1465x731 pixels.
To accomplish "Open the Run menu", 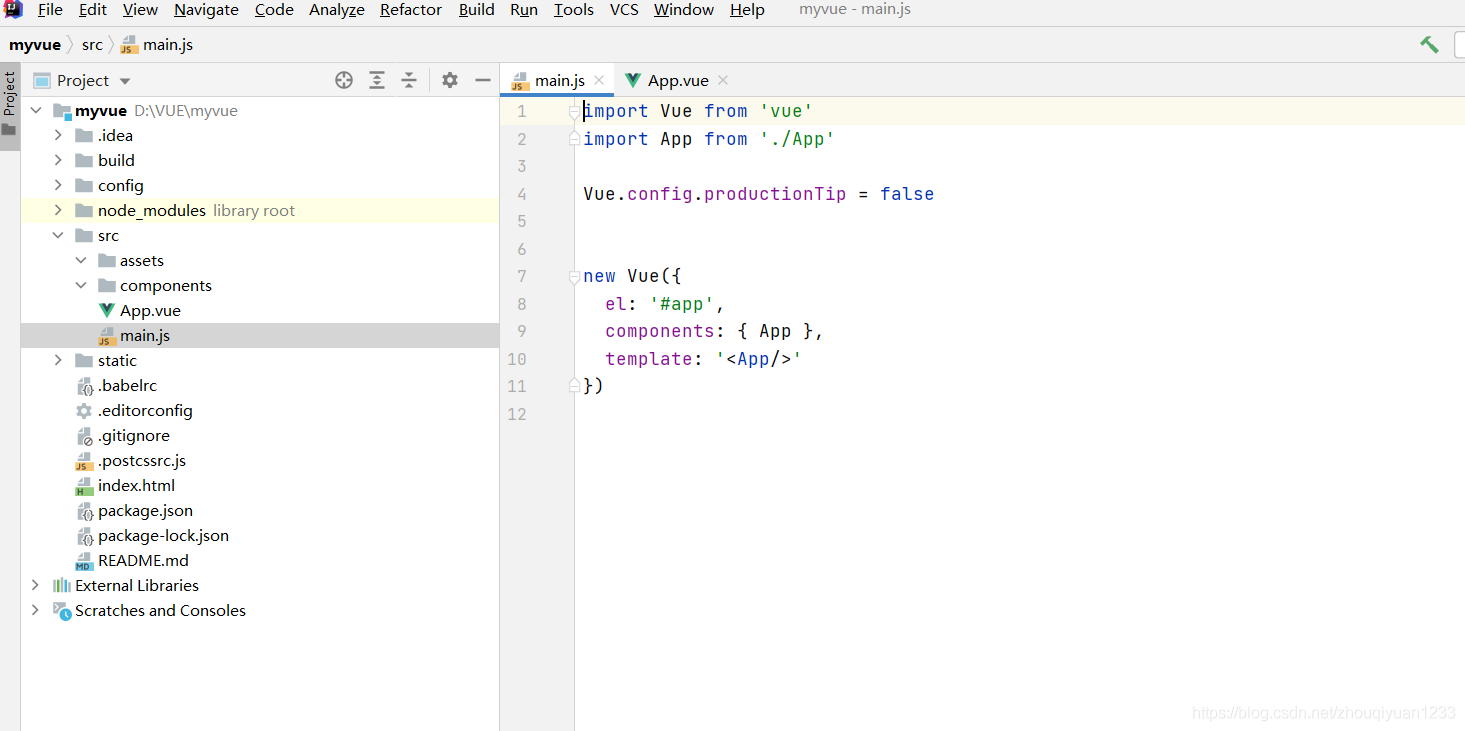I will coord(524,10).
